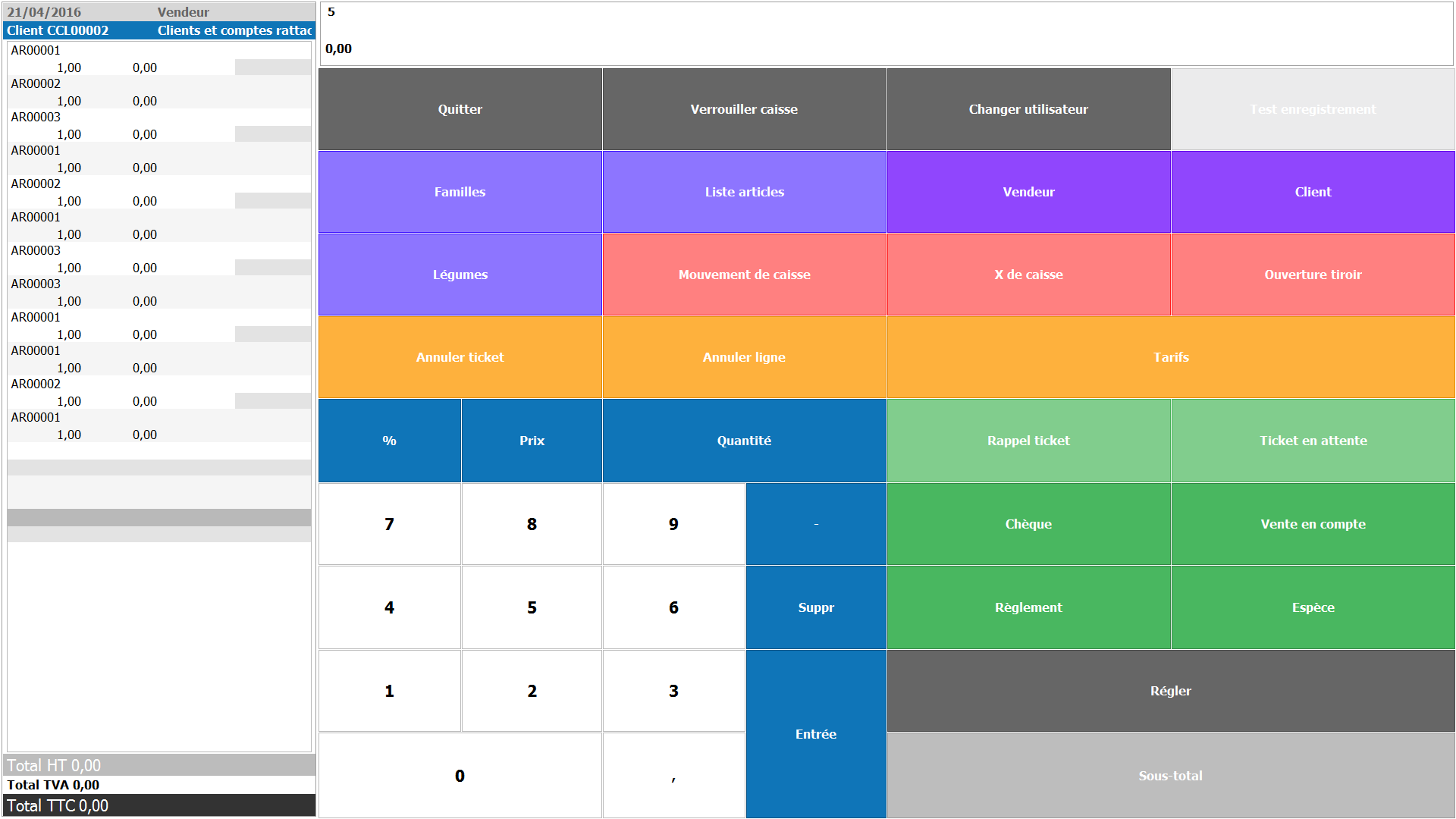Click the Régler button

point(1171,691)
